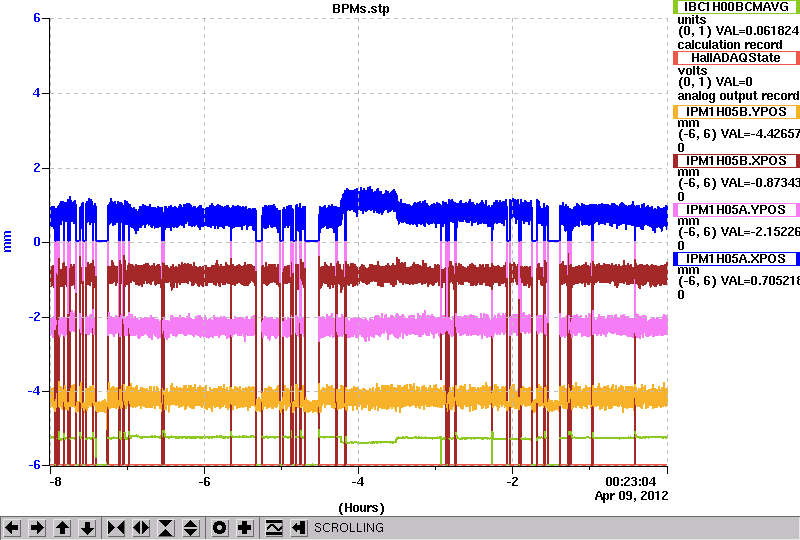The height and width of the screenshot is (540, 800).
Task: Select the HallADAQState curve legend label
Action: coord(736,58)
